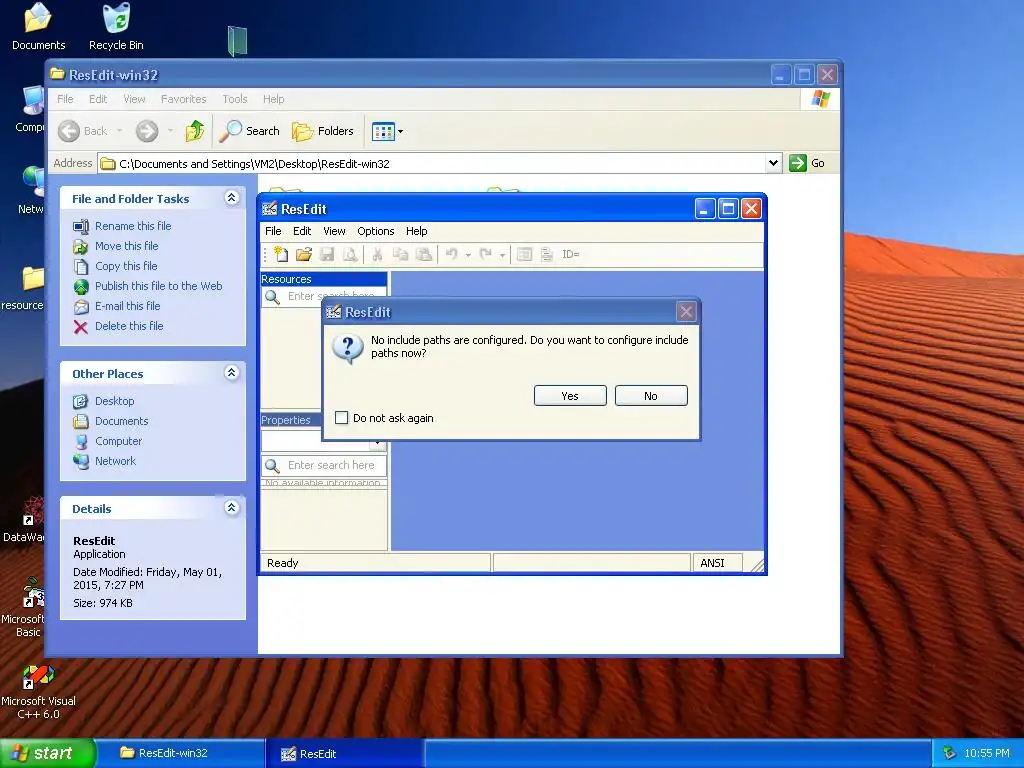Click Yes to configure include paths
The image size is (1024, 768).
point(570,396)
